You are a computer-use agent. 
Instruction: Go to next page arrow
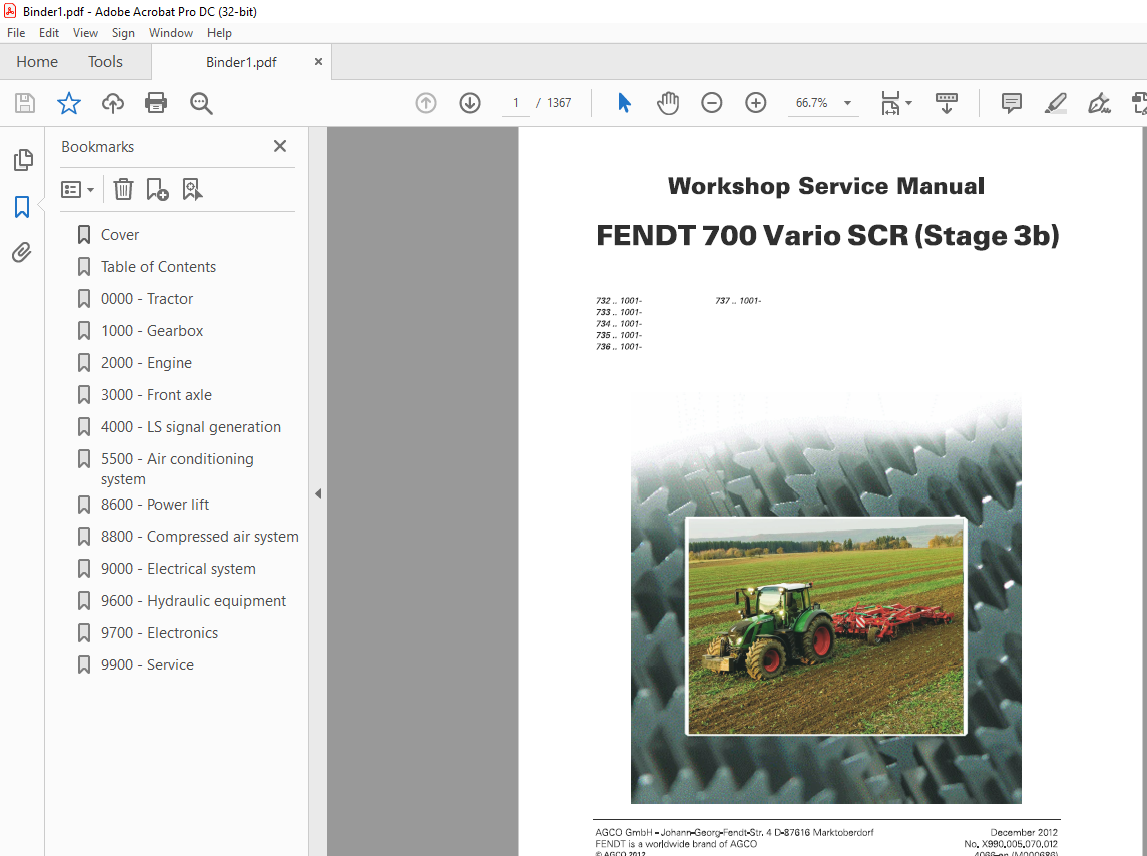pyautogui.click(x=470, y=103)
